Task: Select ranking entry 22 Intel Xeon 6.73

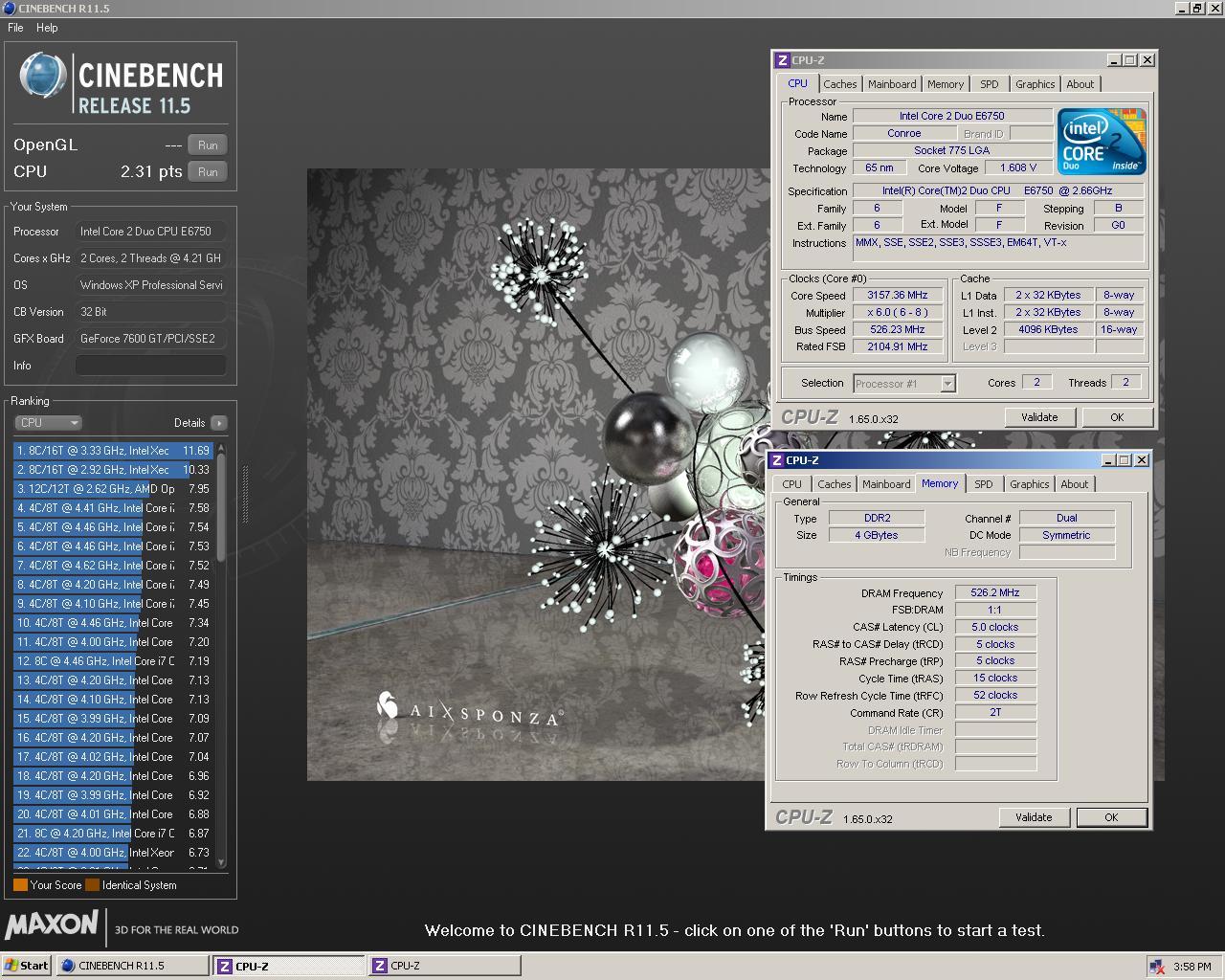Action: tap(114, 852)
